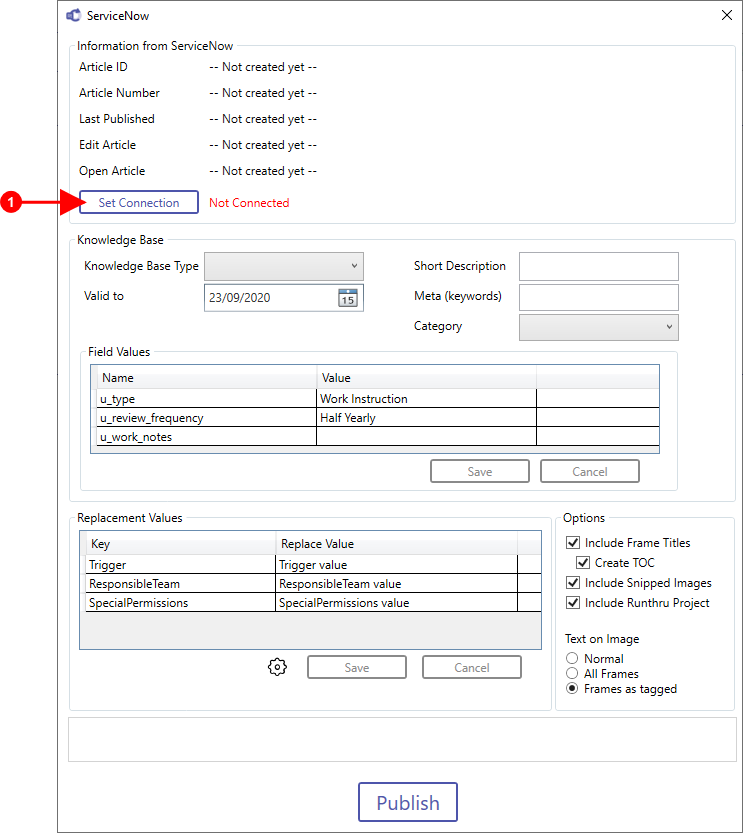Click Save under Field Values
This screenshot has height=833, width=743.
(x=480, y=471)
